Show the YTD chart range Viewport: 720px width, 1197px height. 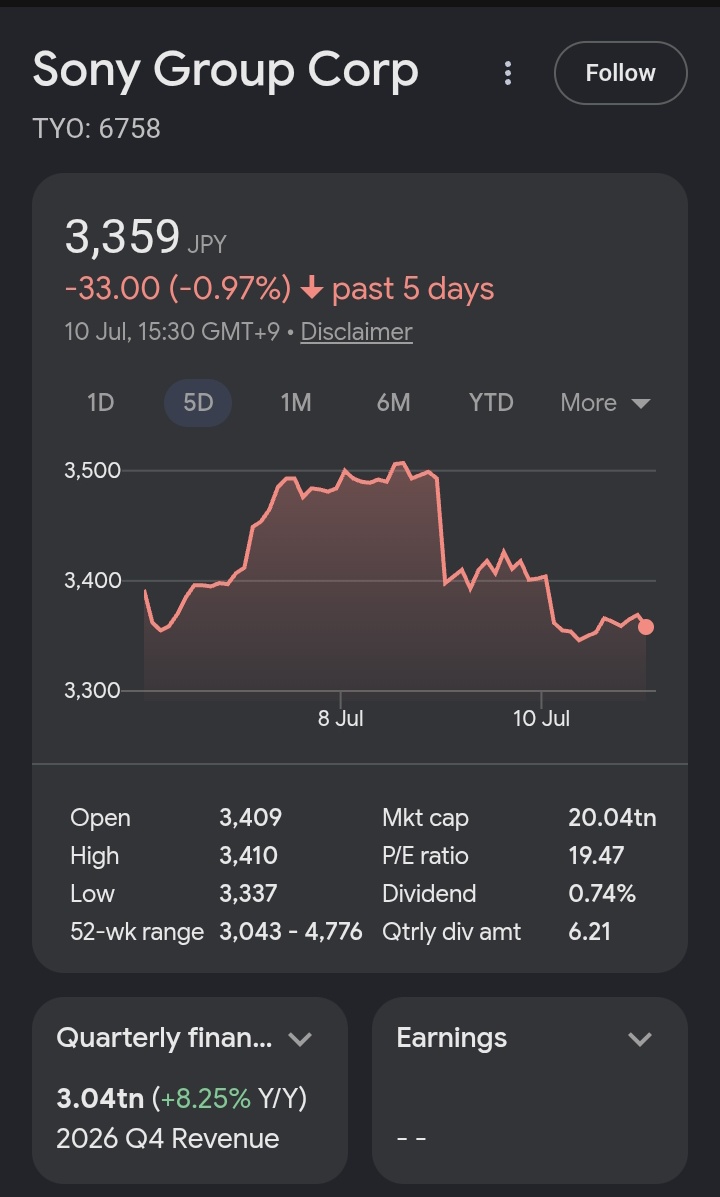point(491,402)
